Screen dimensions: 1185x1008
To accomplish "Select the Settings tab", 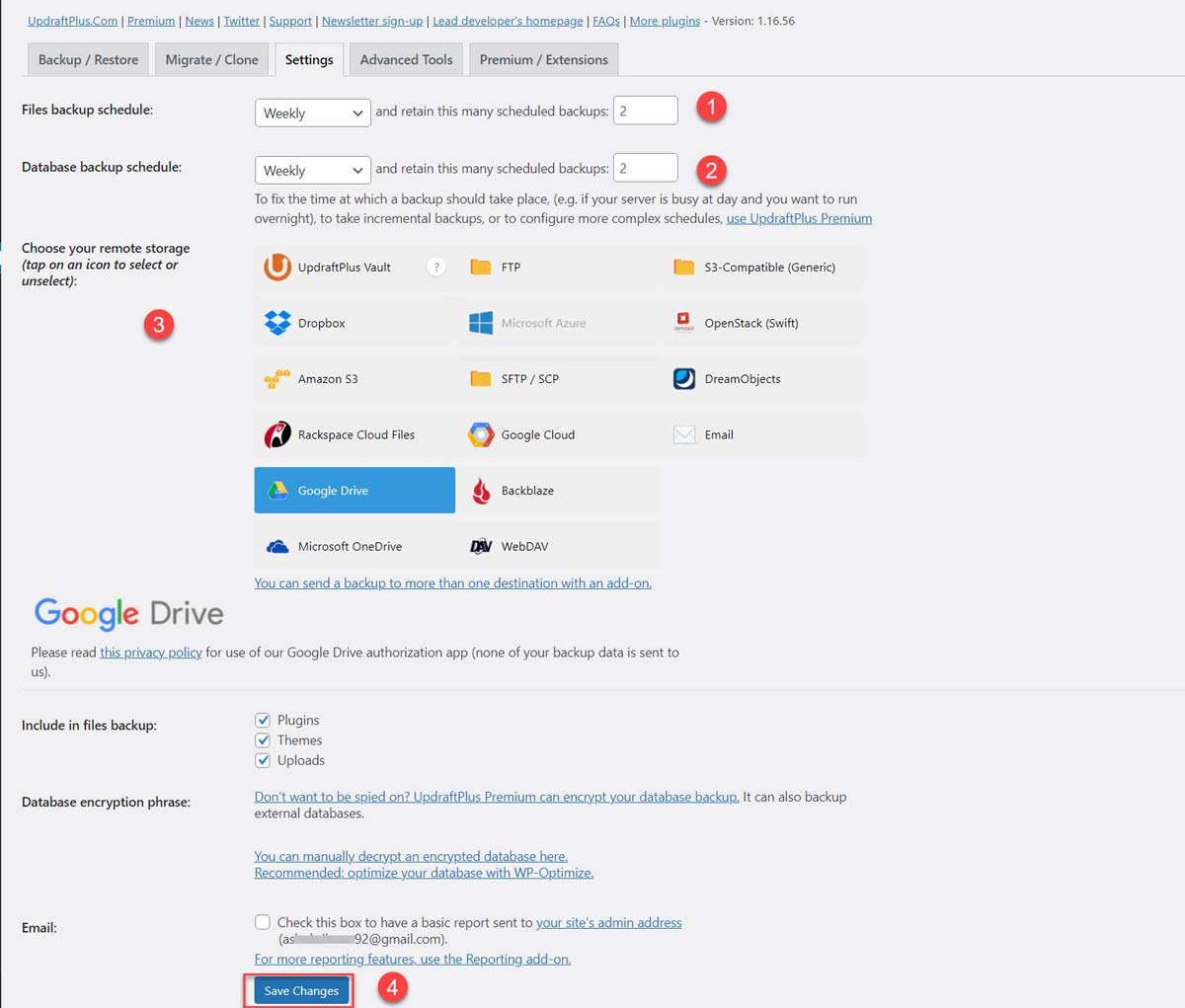I will click(x=309, y=59).
